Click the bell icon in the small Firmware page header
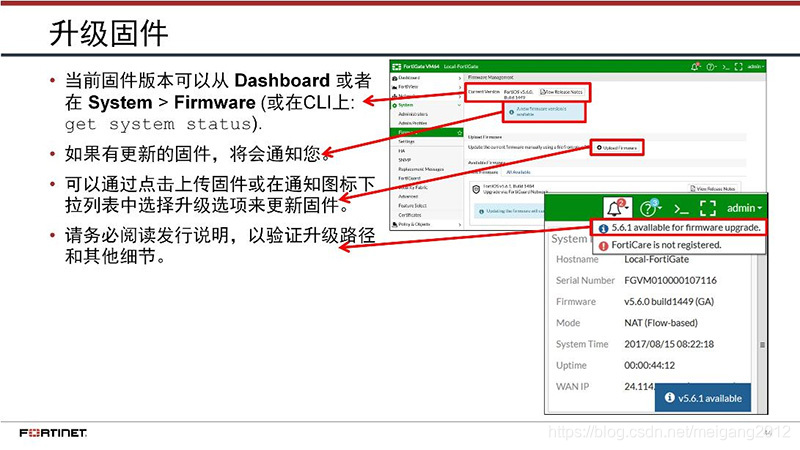 click(x=695, y=66)
